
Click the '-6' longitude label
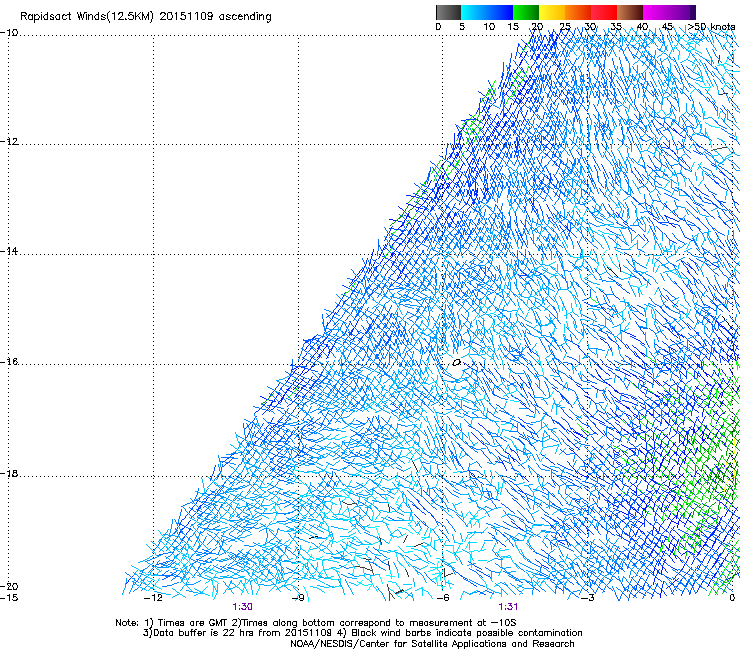pyautogui.click(x=443, y=598)
